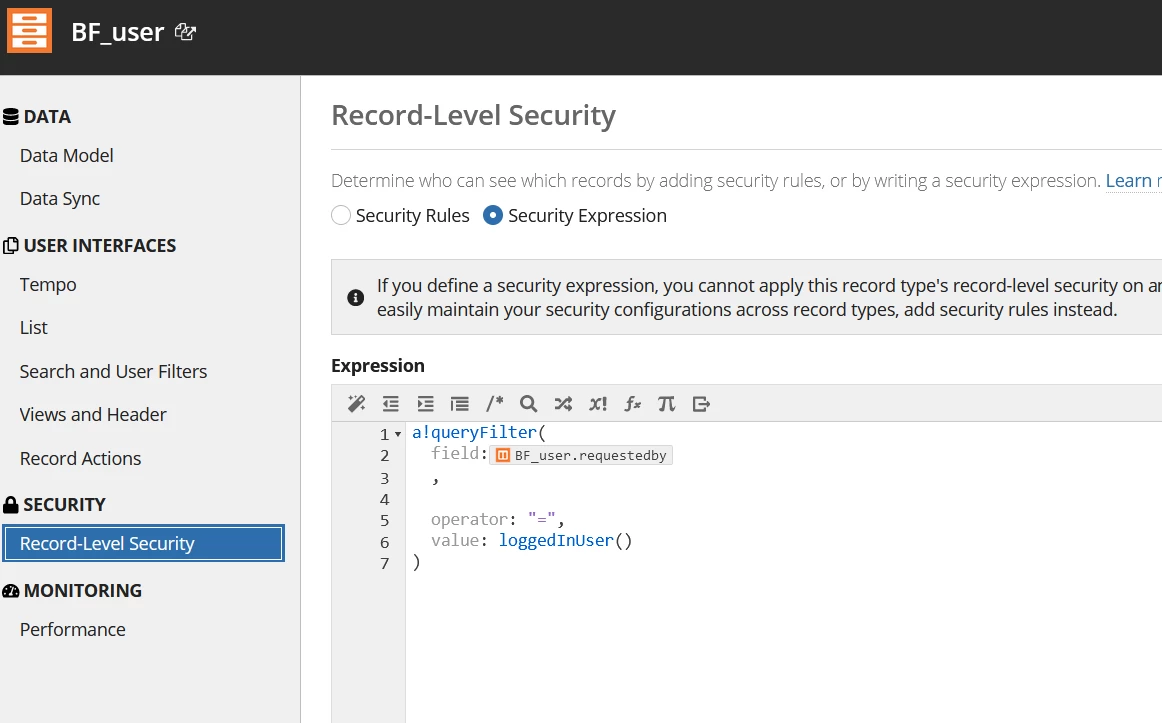Click the indent icon in expression toolbar
Screen dimensions: 1162x723
coord(425,404)
